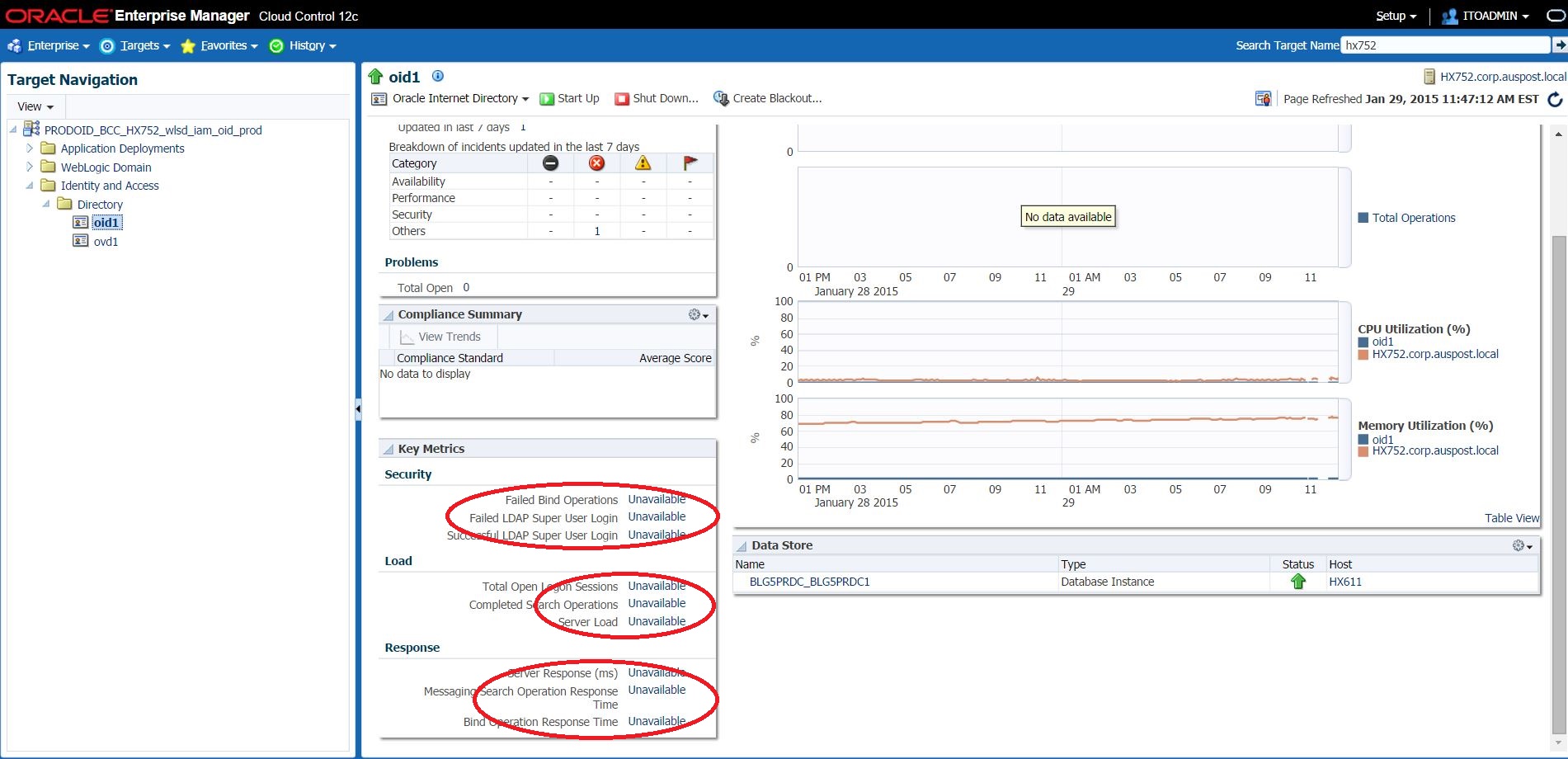The image size is (1568, 759).
Task: Click the Compliance Summary gear icon
Action: [x=698, y=314]
